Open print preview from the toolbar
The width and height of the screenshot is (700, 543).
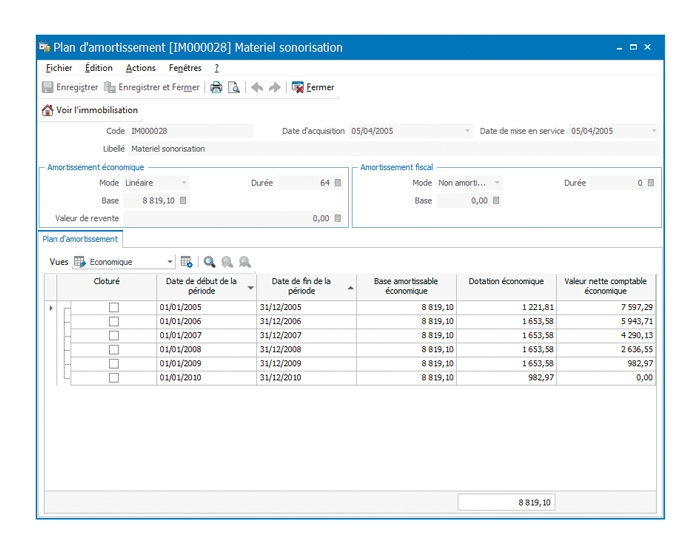[x=233, y=88]
